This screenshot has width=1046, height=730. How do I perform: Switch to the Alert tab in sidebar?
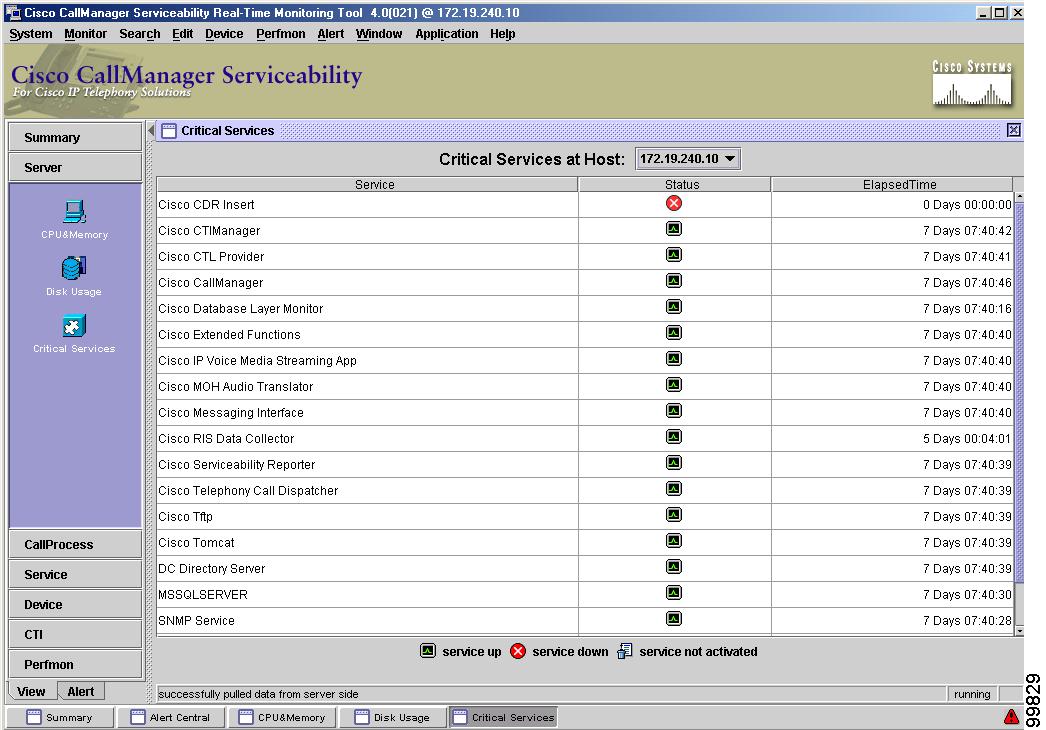(81, 691)
